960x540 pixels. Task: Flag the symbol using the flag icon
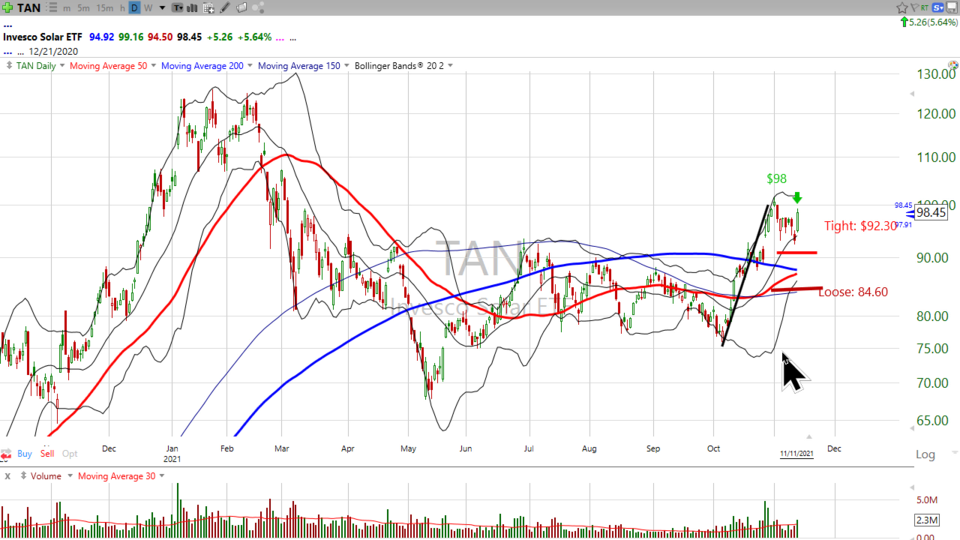click(x=915, y=7)
